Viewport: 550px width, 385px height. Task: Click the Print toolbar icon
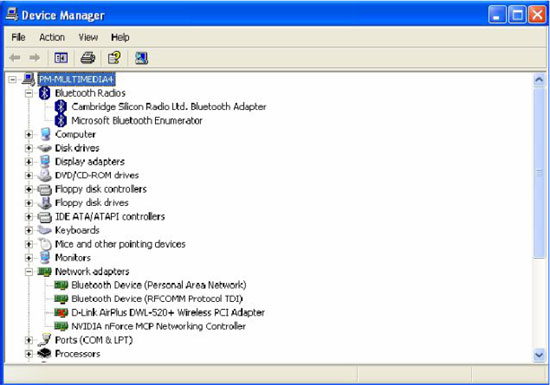coord(88,58)
